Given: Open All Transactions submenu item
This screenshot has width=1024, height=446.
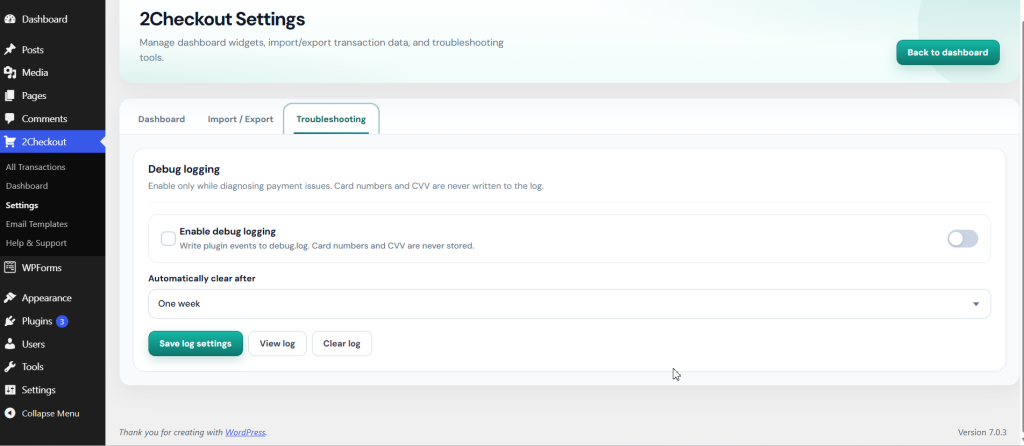Looking at the screenshot, I should (35, 167).
